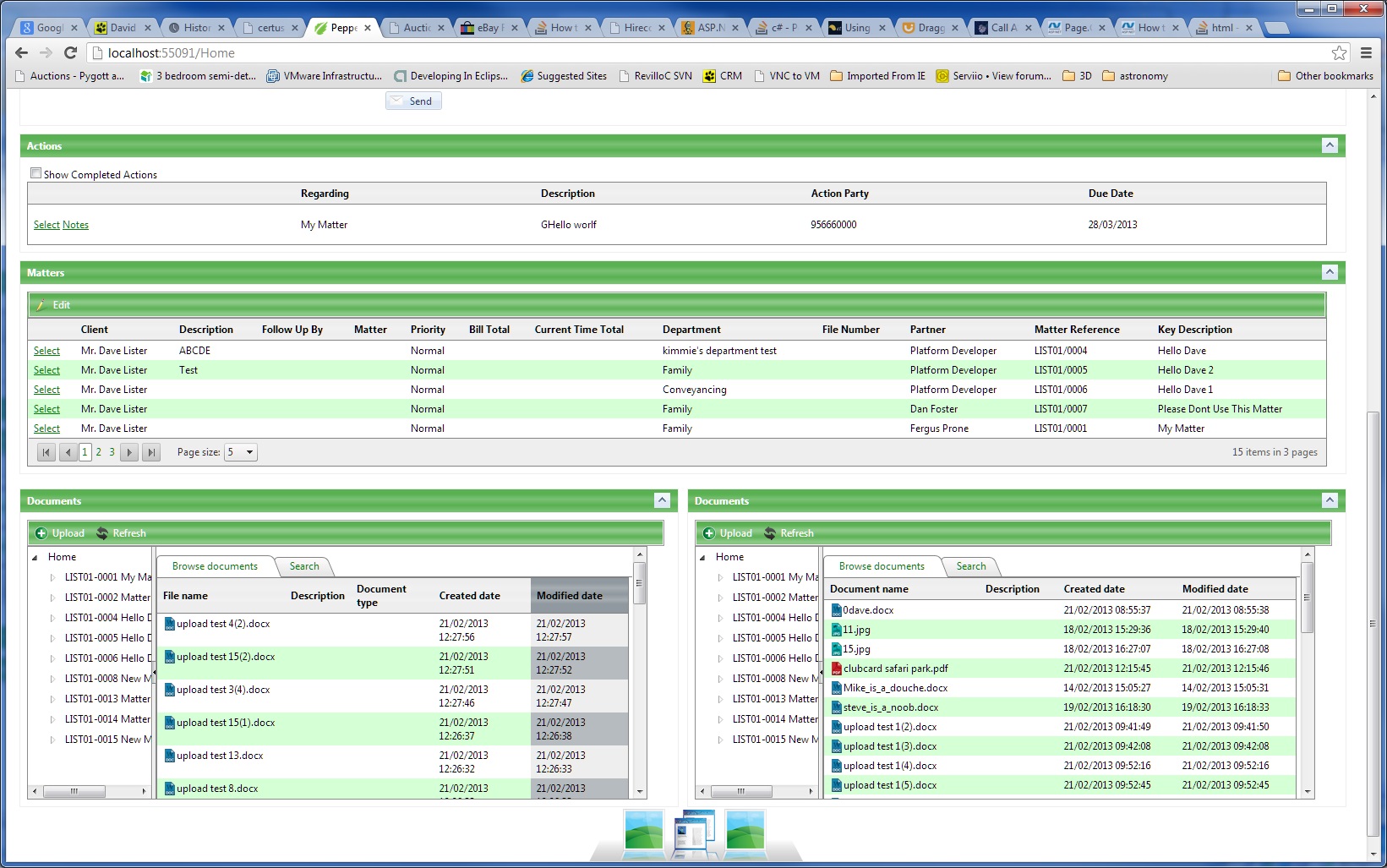Open the Imported From IE bookmarks folder
The image size is (1387, 868).
point(877,76)
